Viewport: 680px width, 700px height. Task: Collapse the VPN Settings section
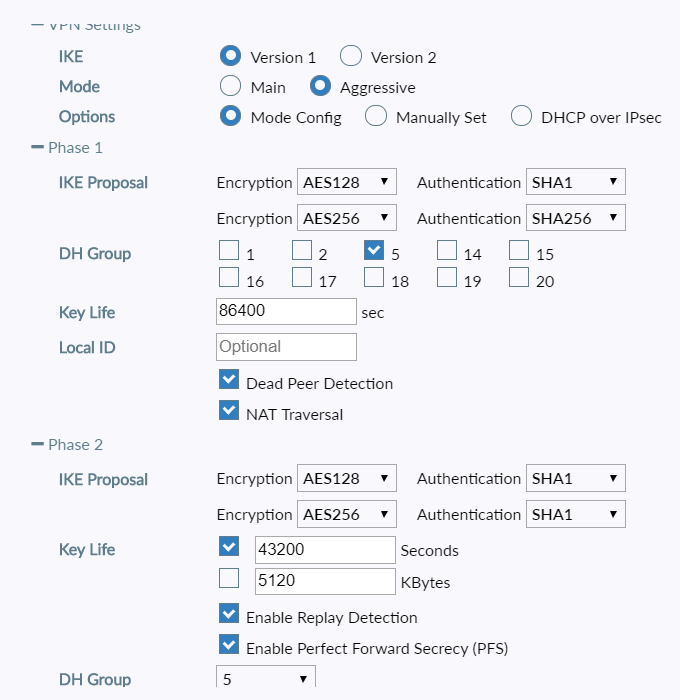pyautogui.click(x=38, y=25)
